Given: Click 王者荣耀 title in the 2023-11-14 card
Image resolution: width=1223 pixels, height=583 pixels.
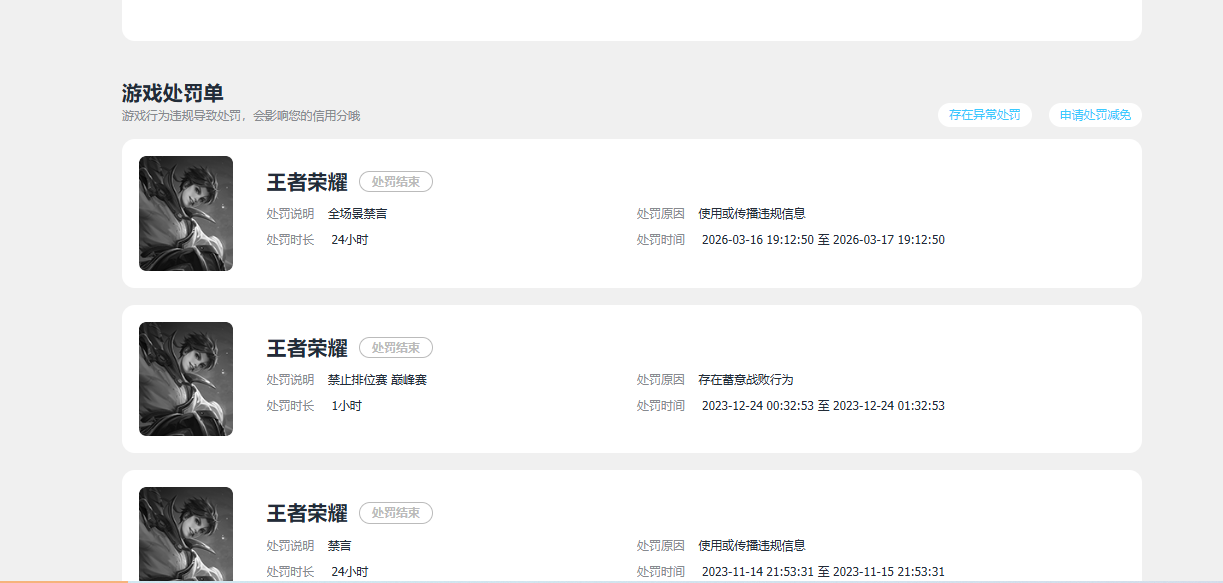Looking at the screenshot, I should 307,513.
